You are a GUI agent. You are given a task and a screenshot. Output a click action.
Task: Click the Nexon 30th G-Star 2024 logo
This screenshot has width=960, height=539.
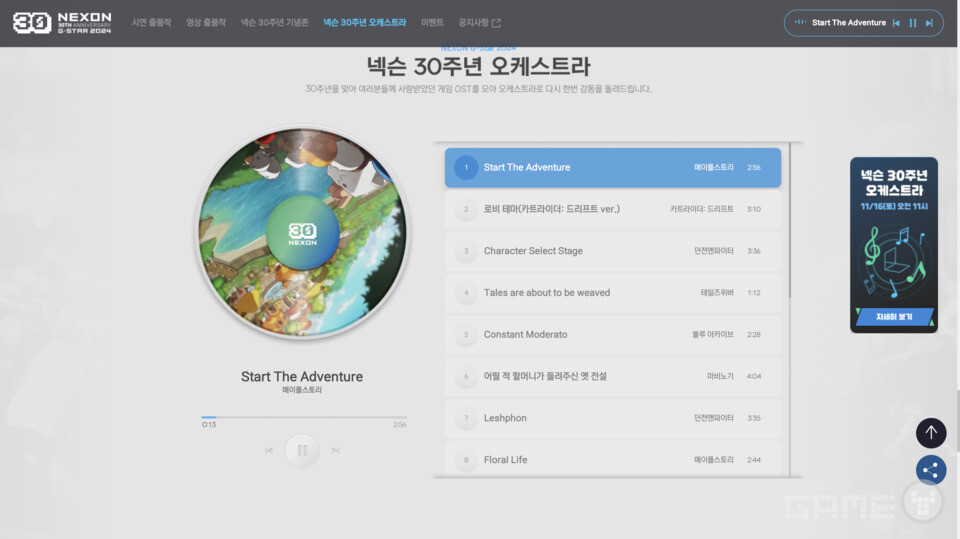(62, 23)
